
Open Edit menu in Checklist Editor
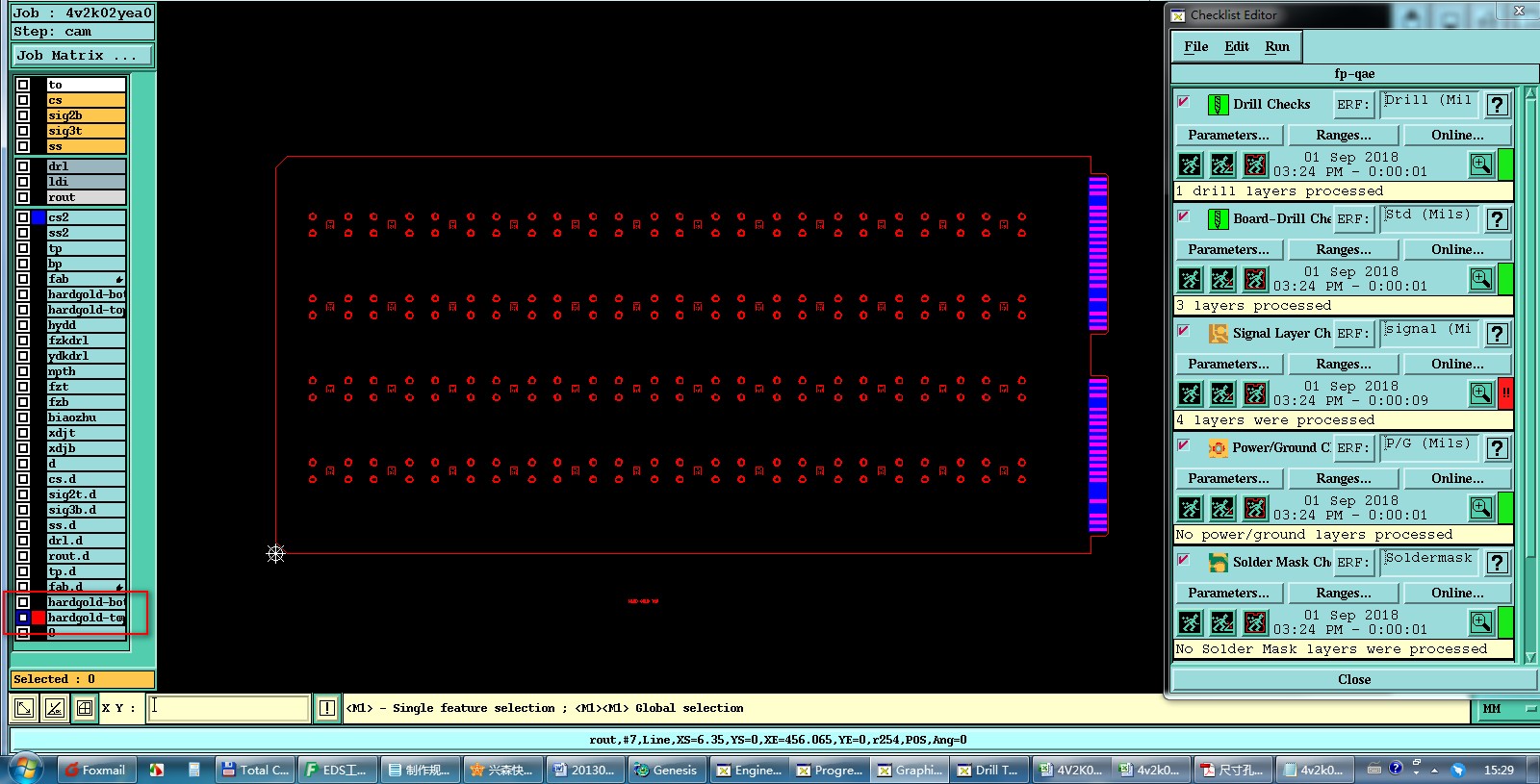click(1237, 46)
